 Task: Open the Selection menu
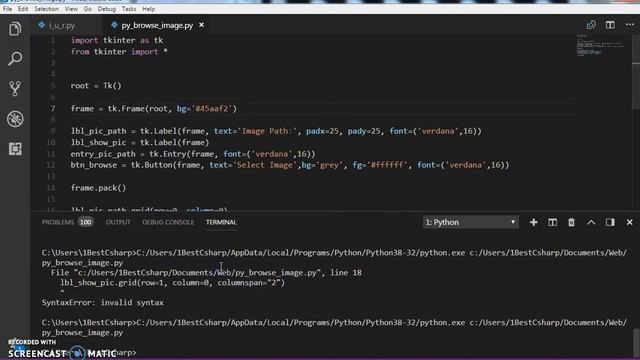(46, 9)
